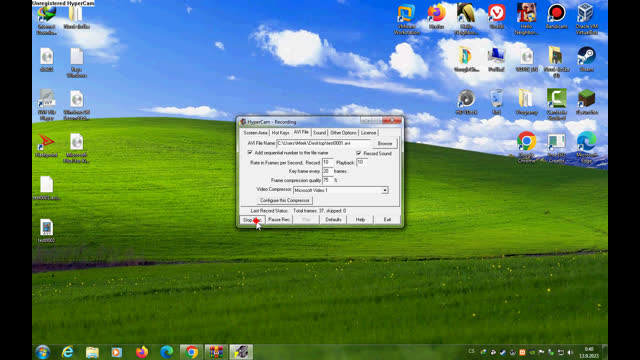The width and height of the screenshot is (640, 360).
Task: Click the Key frame every field
Action: point(327,171)
